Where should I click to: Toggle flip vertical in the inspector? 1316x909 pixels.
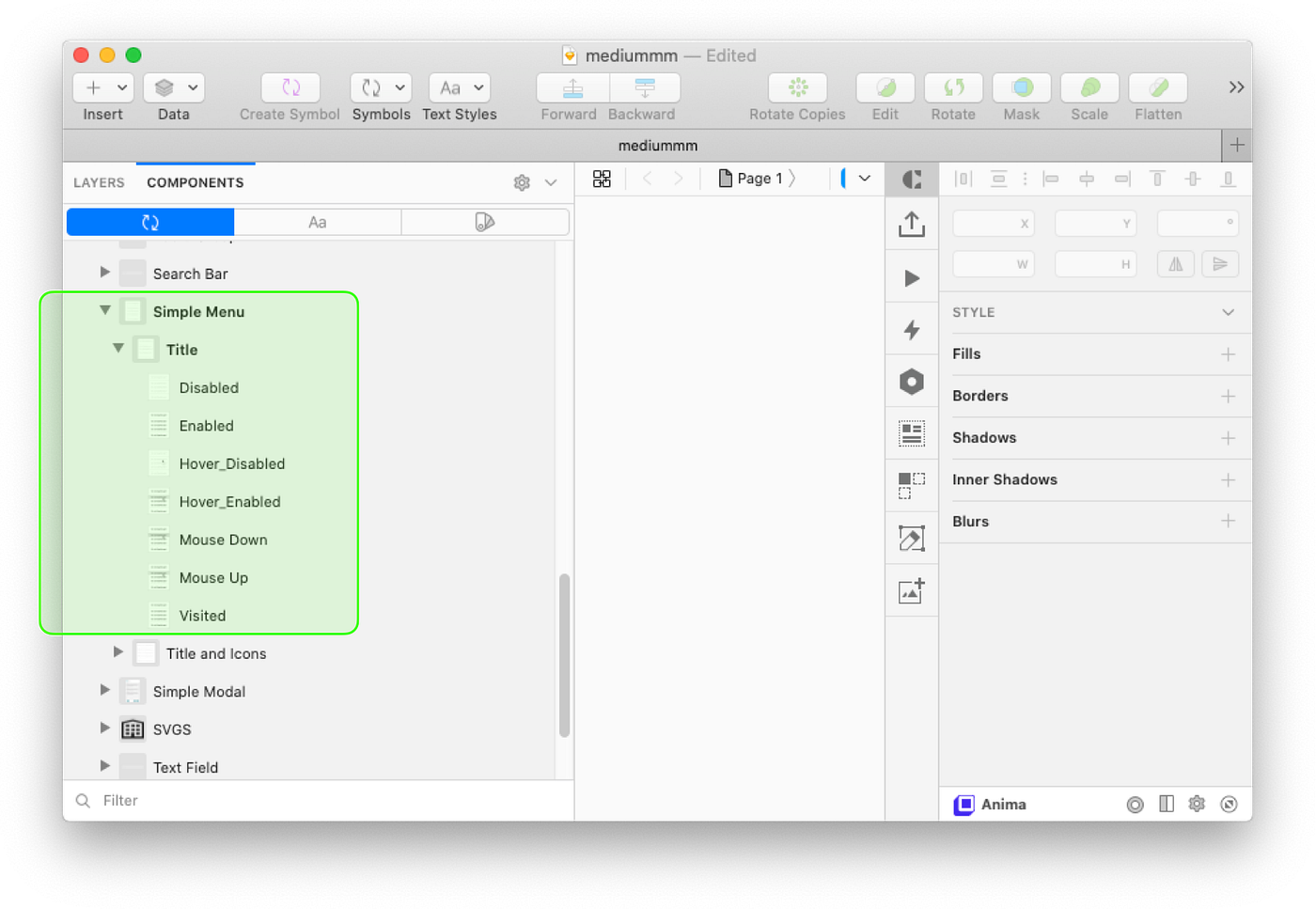point(1220,264)
